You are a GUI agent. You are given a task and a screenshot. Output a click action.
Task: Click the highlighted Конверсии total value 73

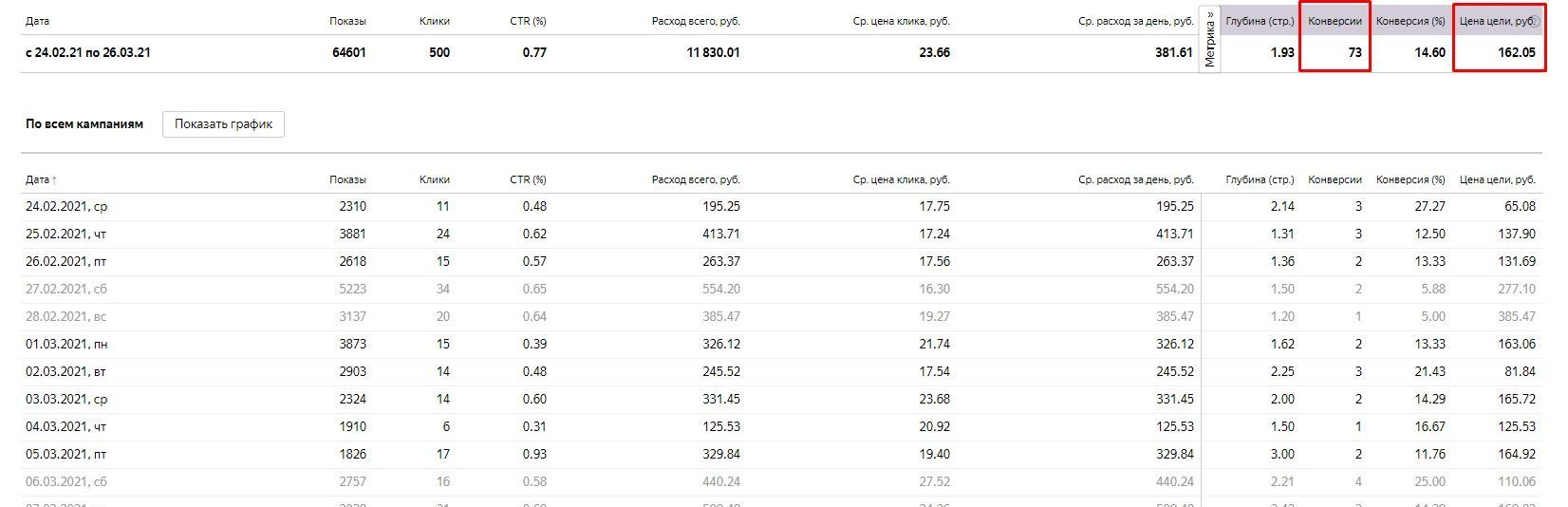pyautogui.click(x=1355, y=52)
